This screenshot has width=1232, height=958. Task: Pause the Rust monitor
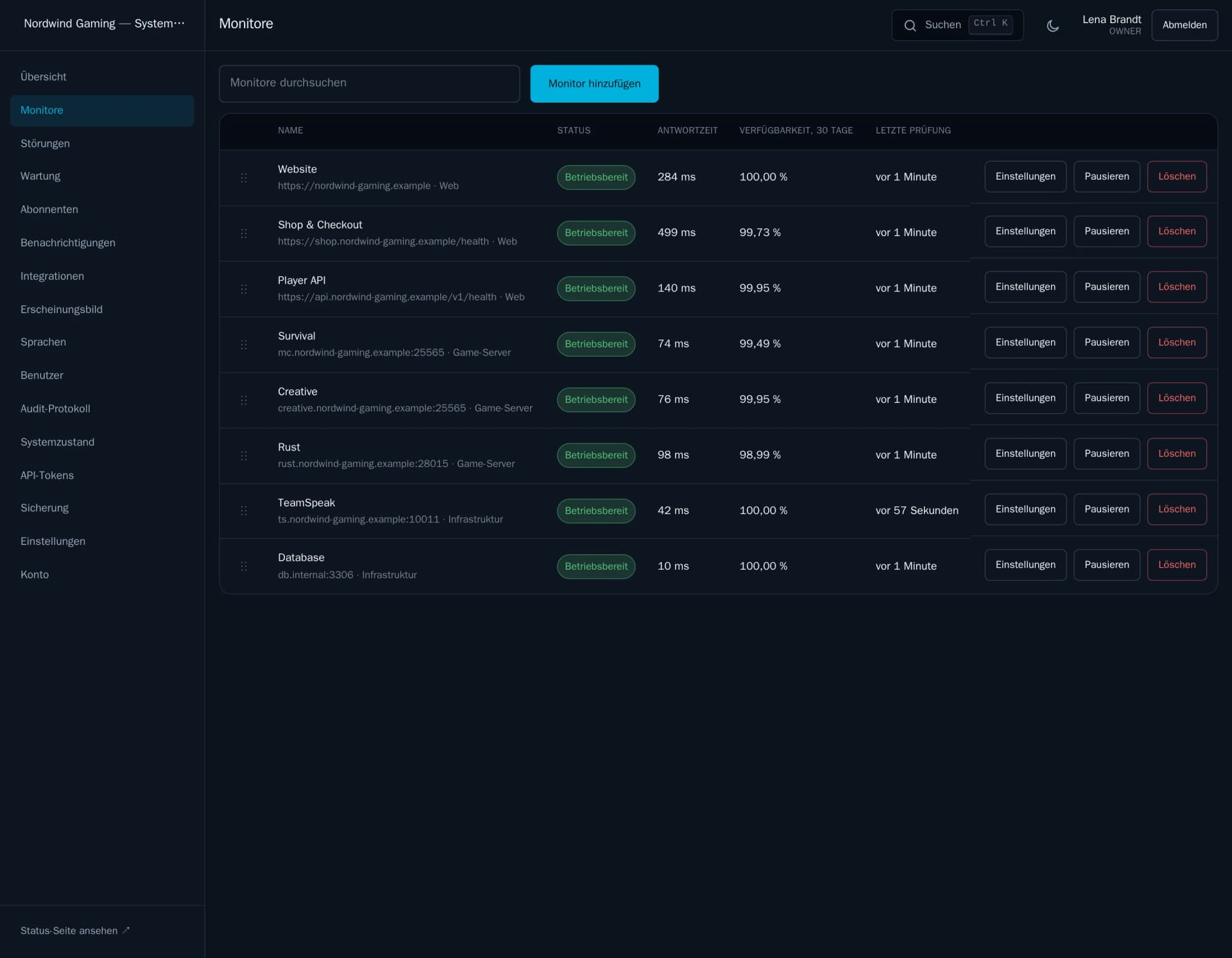pos(1107,454)
